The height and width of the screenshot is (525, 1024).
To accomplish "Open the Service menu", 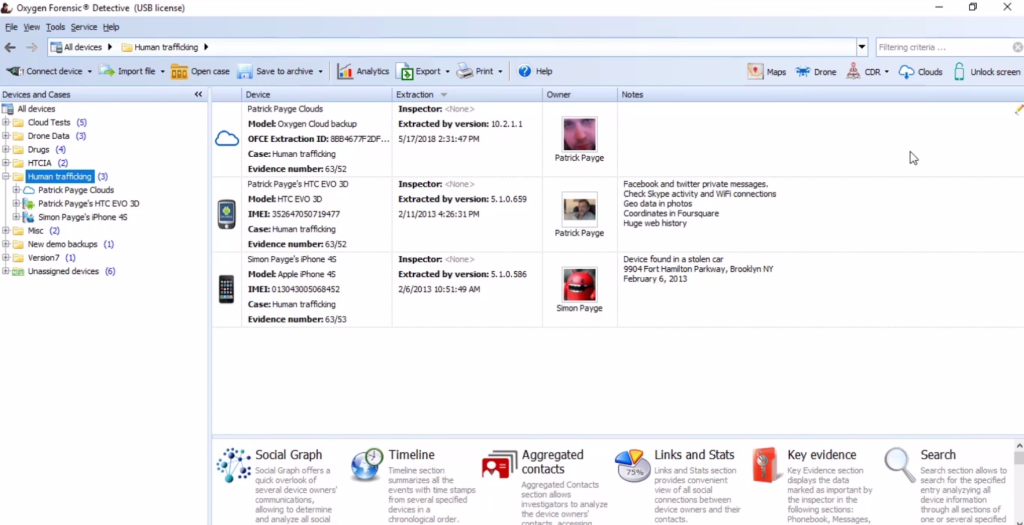I will [x=83, y=27].
